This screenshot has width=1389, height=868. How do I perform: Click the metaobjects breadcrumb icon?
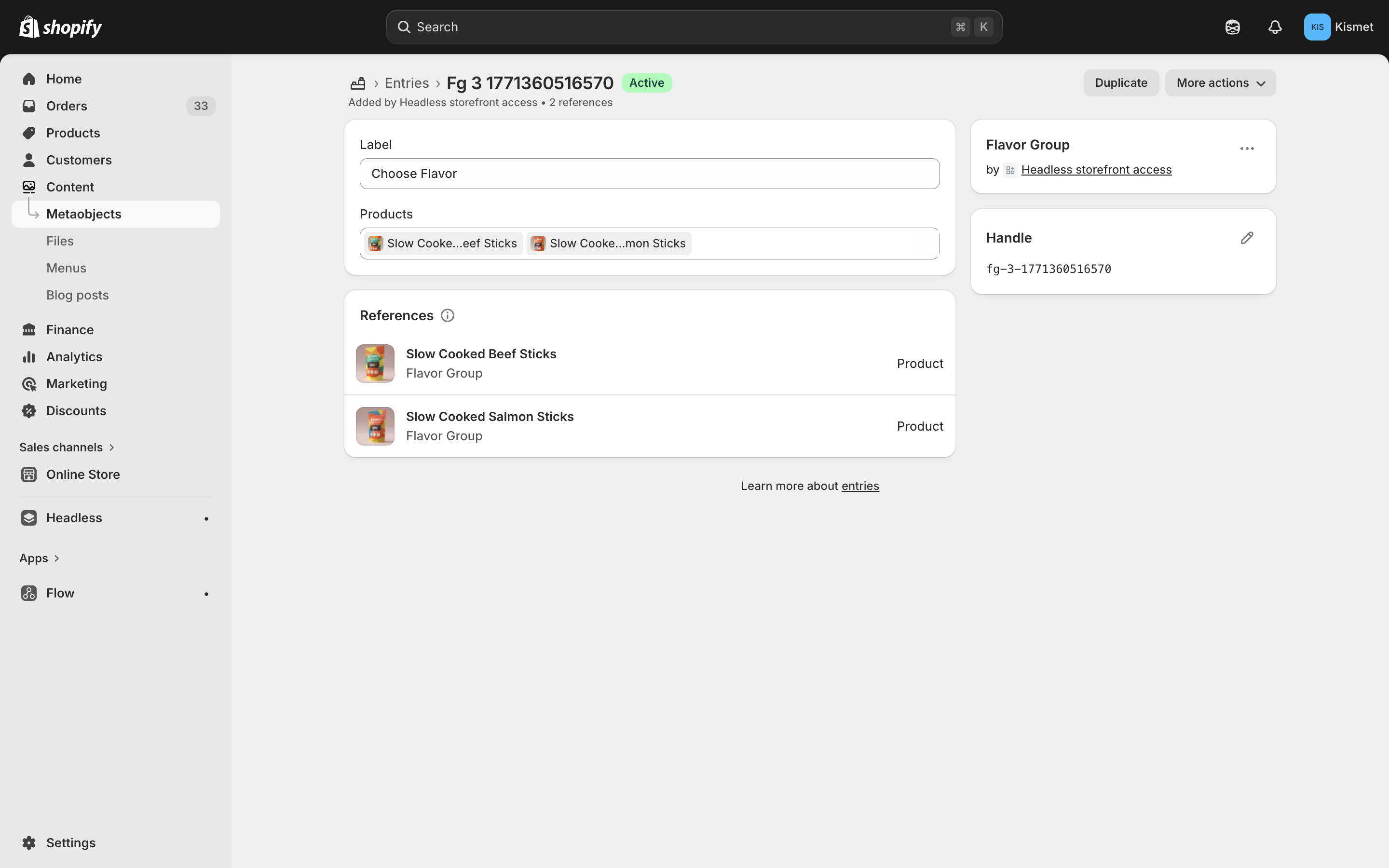(357, 83)
